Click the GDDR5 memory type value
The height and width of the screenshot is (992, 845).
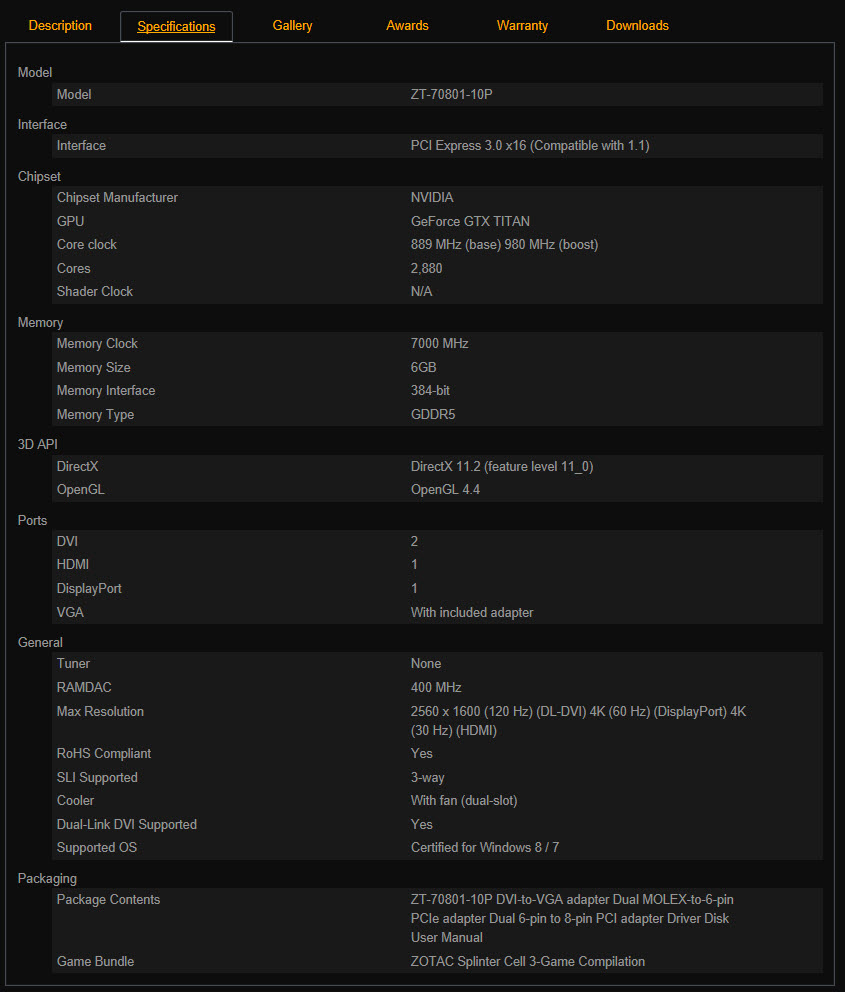433,415
